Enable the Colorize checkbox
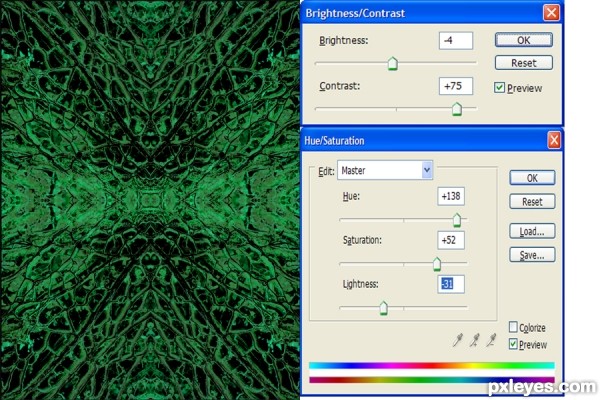The width and height of the screenshot is (600, 400). point(513,327)
